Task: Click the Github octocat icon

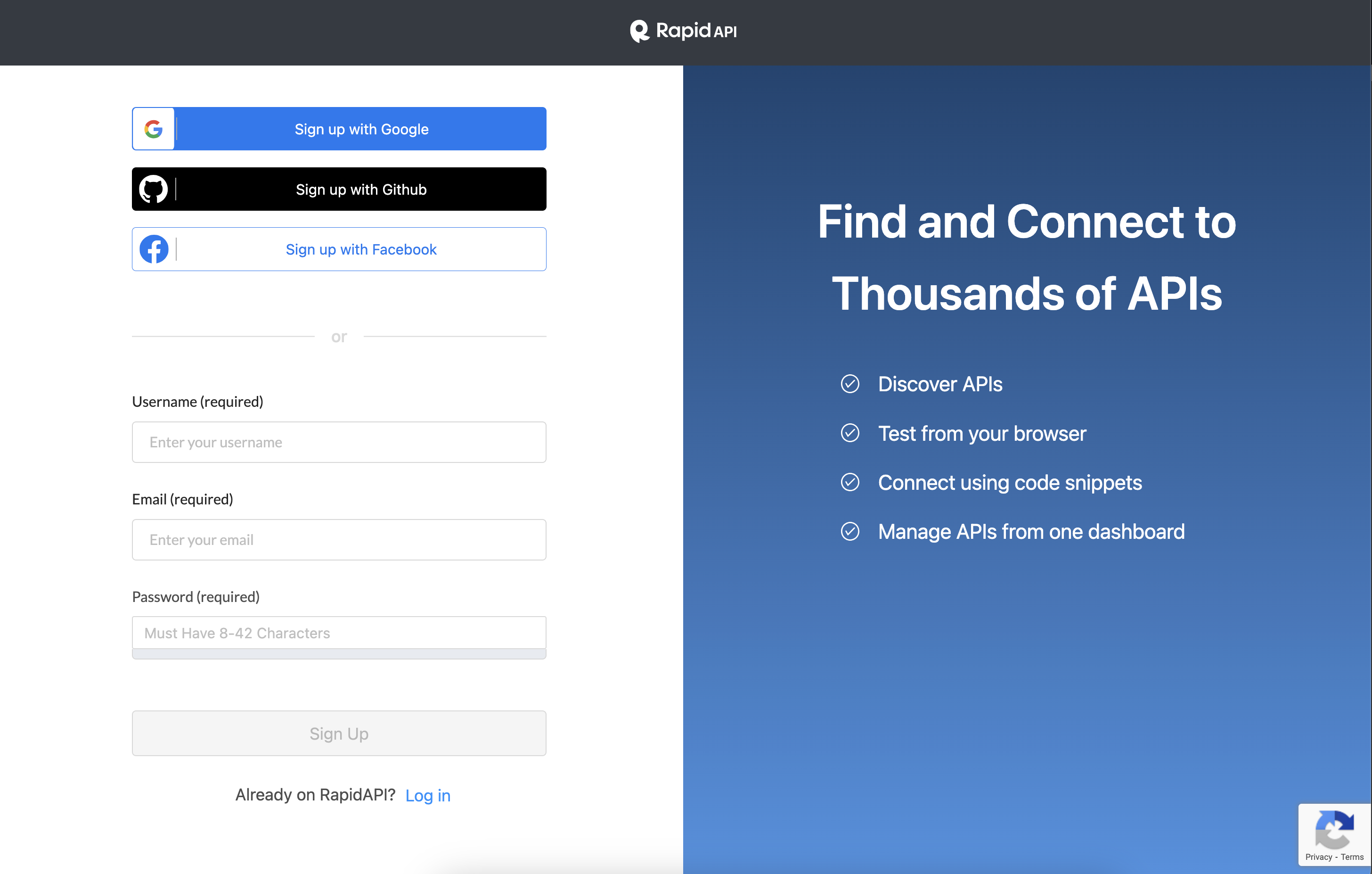Action: coord(153,190)
